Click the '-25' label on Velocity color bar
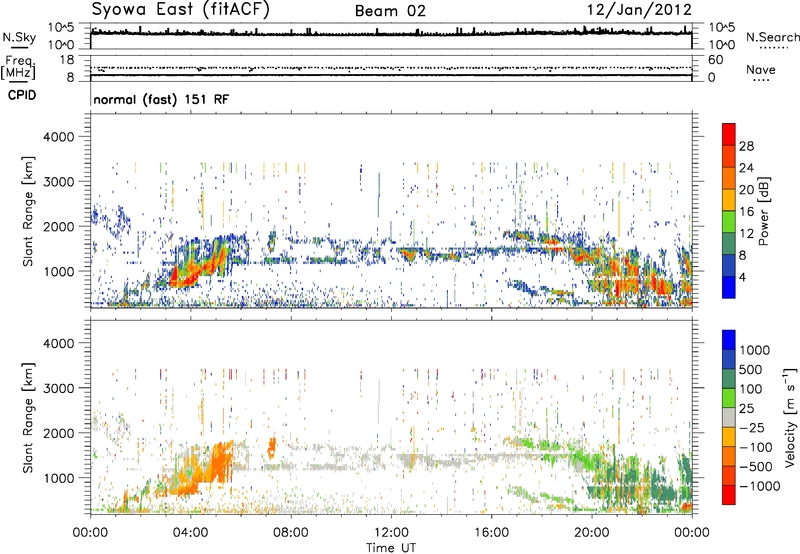Viewport: 800px width, 554px height. click(x=753, y=428)
